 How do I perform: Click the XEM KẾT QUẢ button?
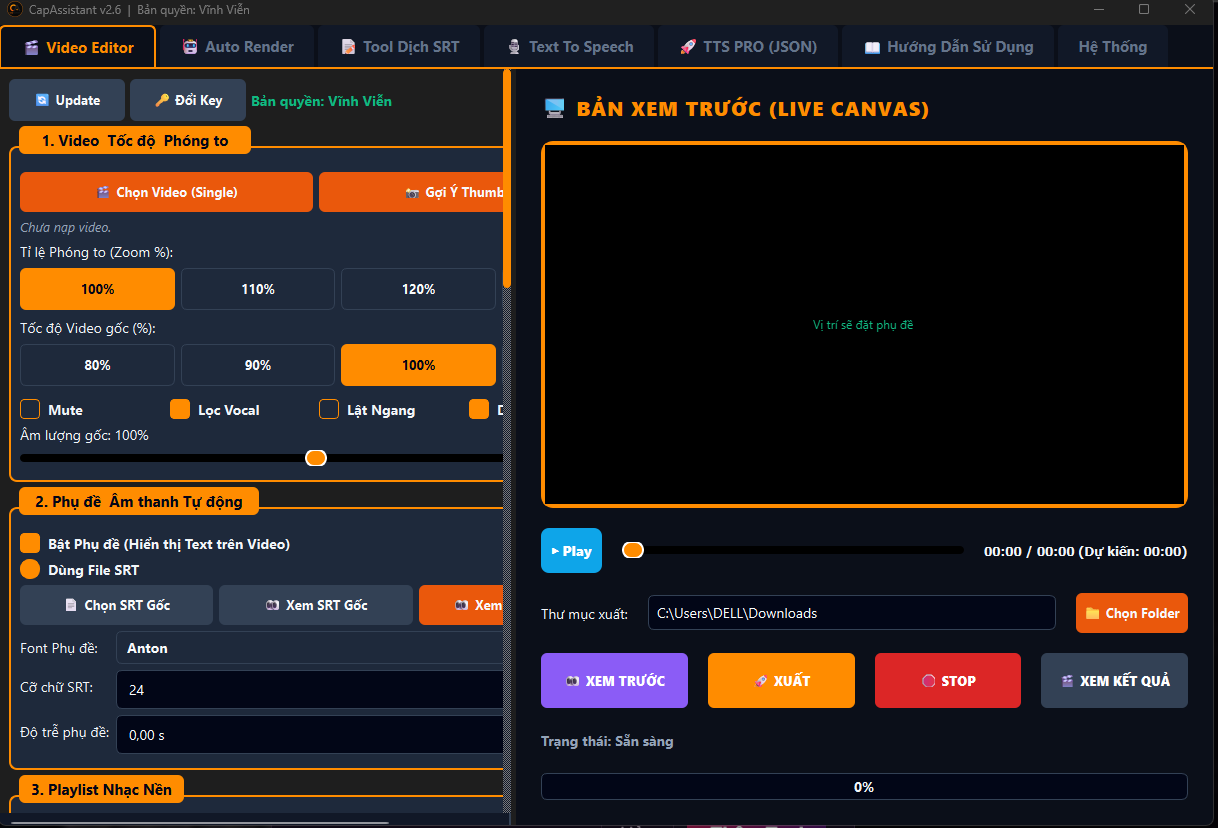coord(1114,681)
